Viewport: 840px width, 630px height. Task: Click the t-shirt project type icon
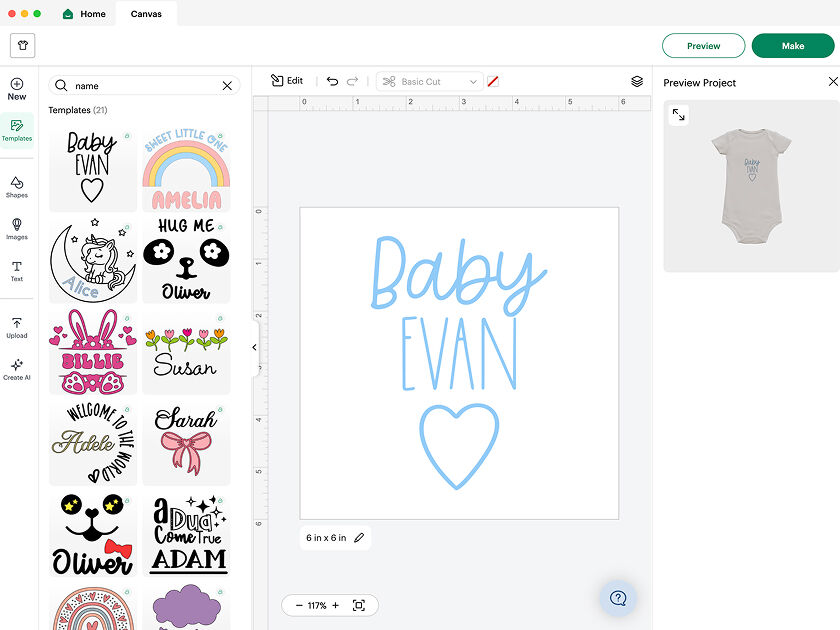[x=22, y=45]
